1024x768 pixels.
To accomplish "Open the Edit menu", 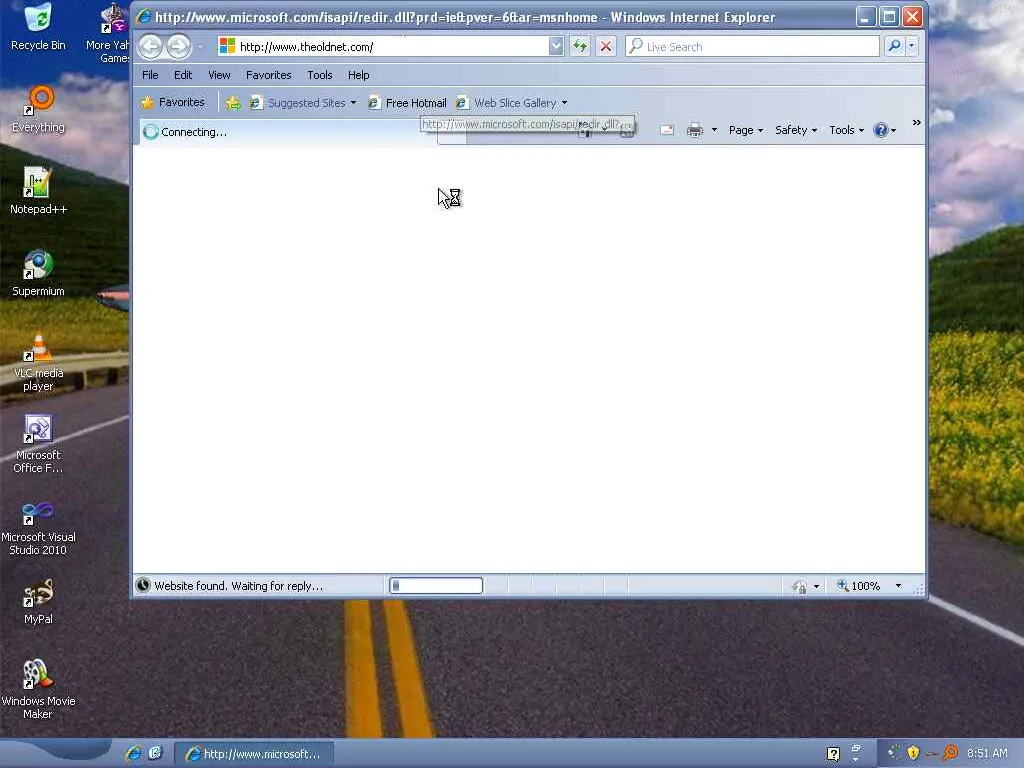I will (183, 75).
